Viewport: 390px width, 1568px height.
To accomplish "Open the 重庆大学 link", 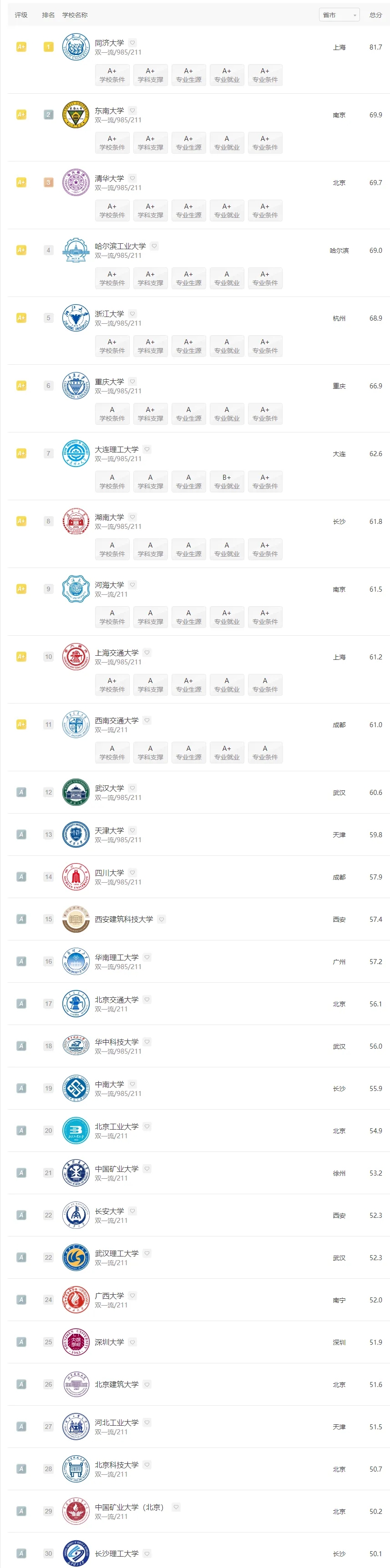I will pyautogui.click(x=109, y=382).
